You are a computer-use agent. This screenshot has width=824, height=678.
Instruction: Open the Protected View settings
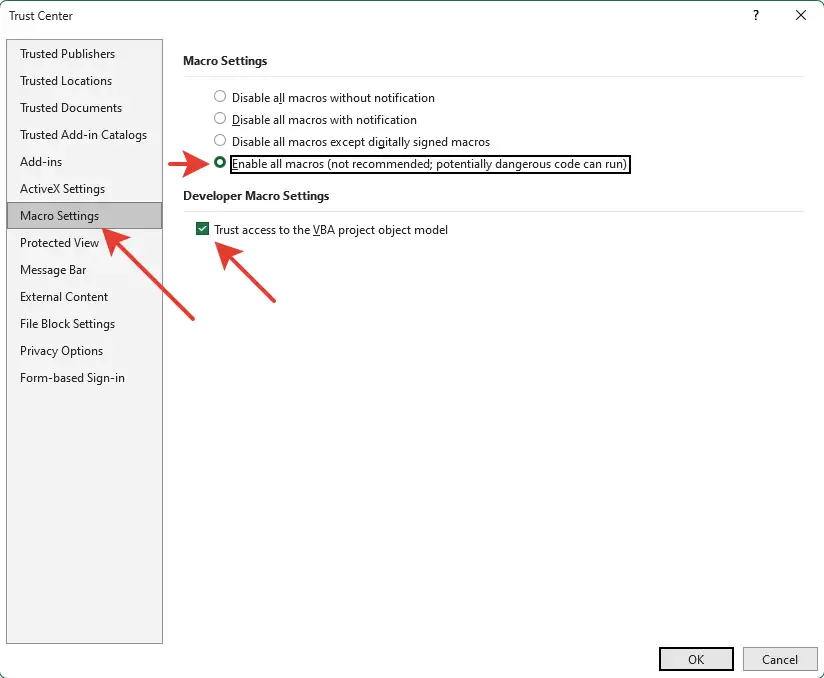click(x=59, y=242)
